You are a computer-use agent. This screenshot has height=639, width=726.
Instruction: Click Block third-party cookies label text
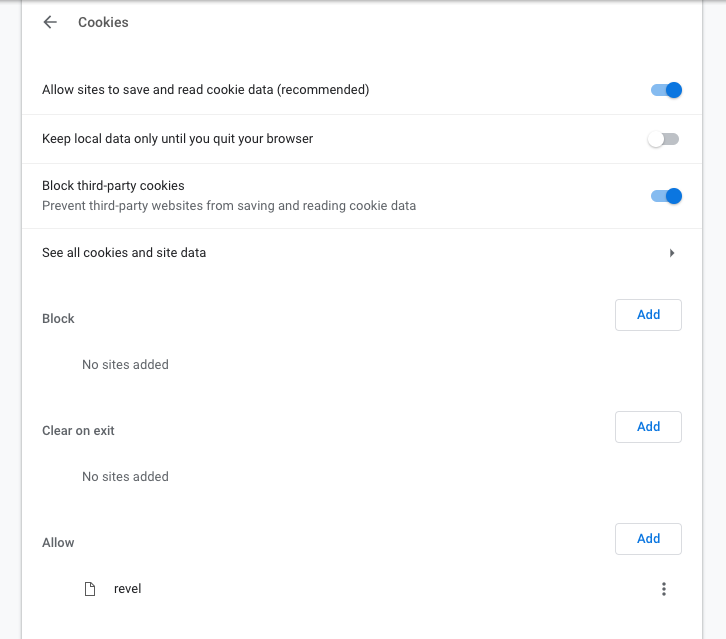pyautogui.click(x=113, y=186)
